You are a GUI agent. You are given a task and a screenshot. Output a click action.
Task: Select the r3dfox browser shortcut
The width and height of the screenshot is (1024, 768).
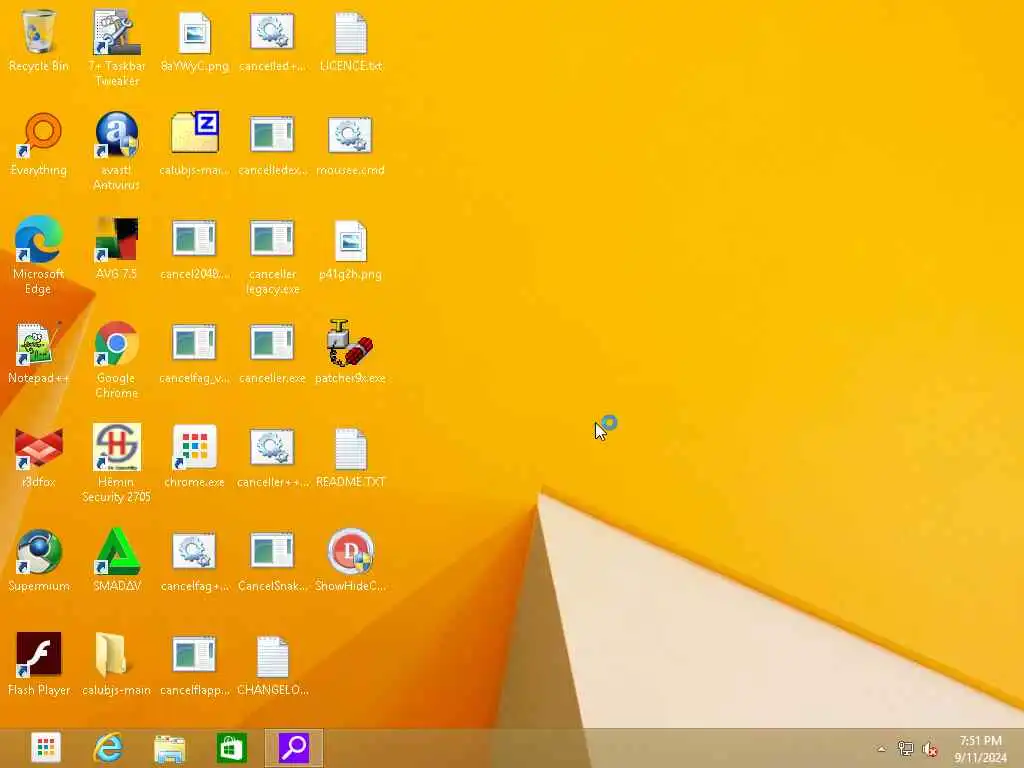(x=39, y=448)
